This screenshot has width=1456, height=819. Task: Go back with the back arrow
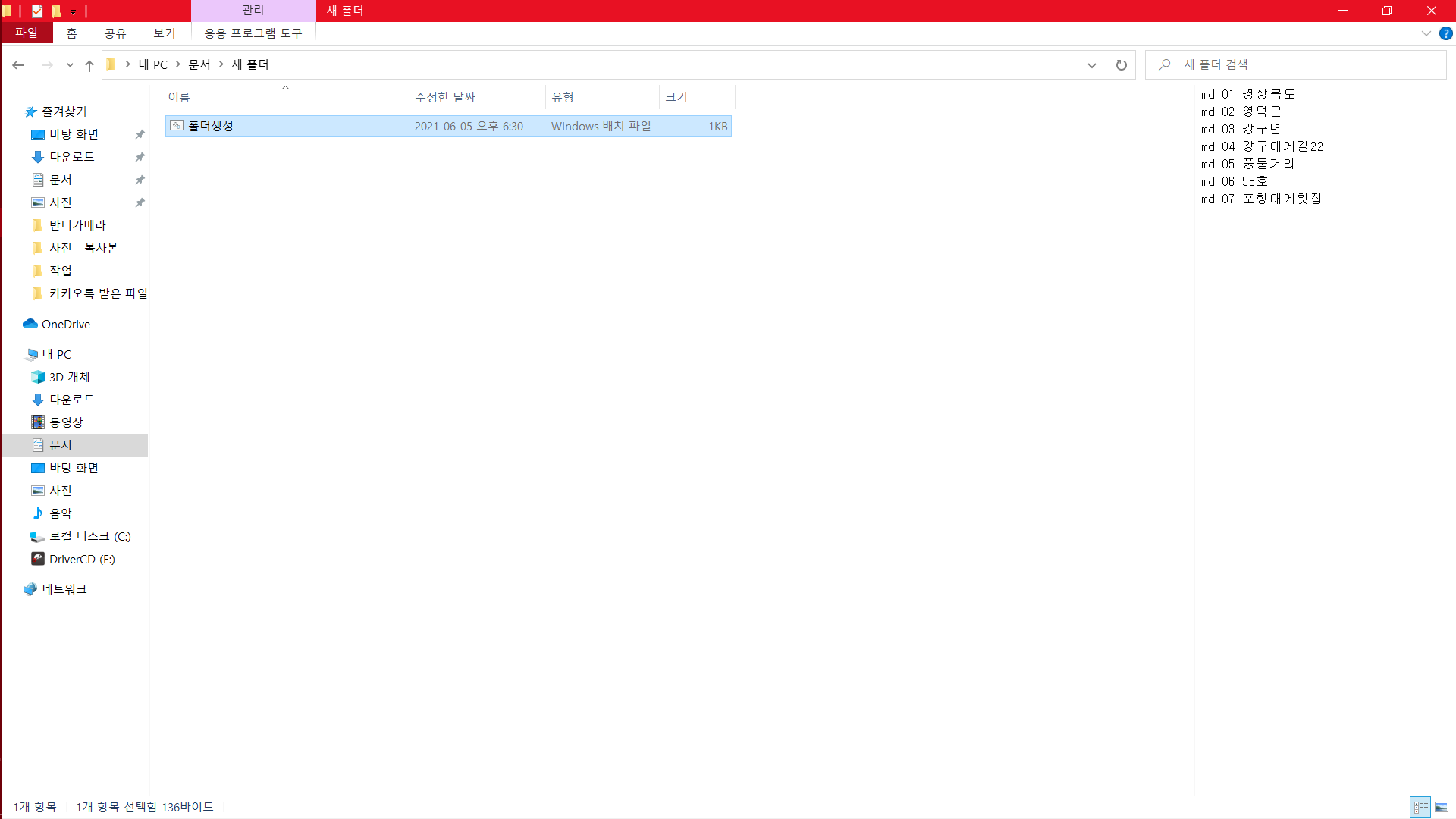[18, 65]
